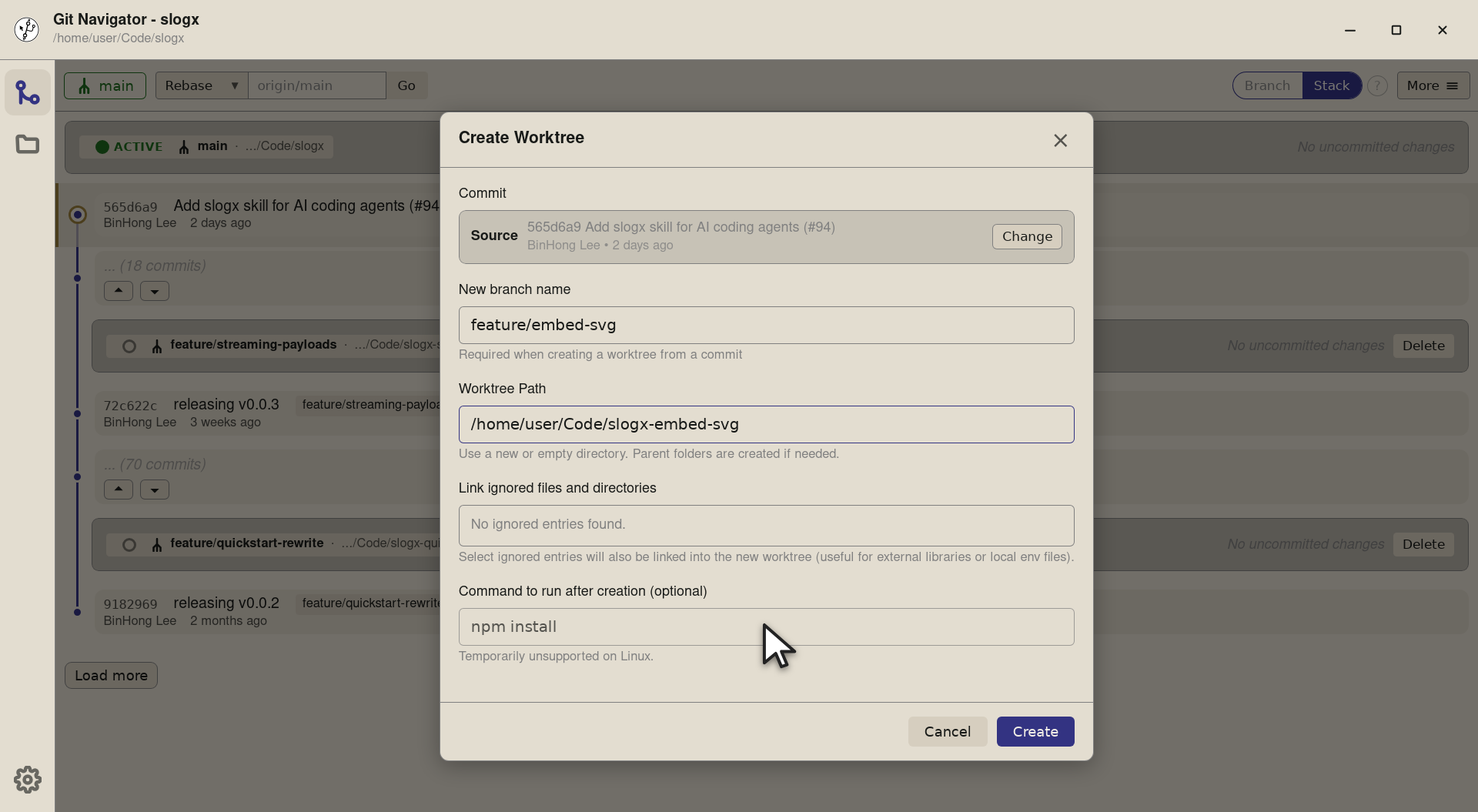
Task: Click the feature/quickstart-rewrite branch icon
Action: coord(157,545)
